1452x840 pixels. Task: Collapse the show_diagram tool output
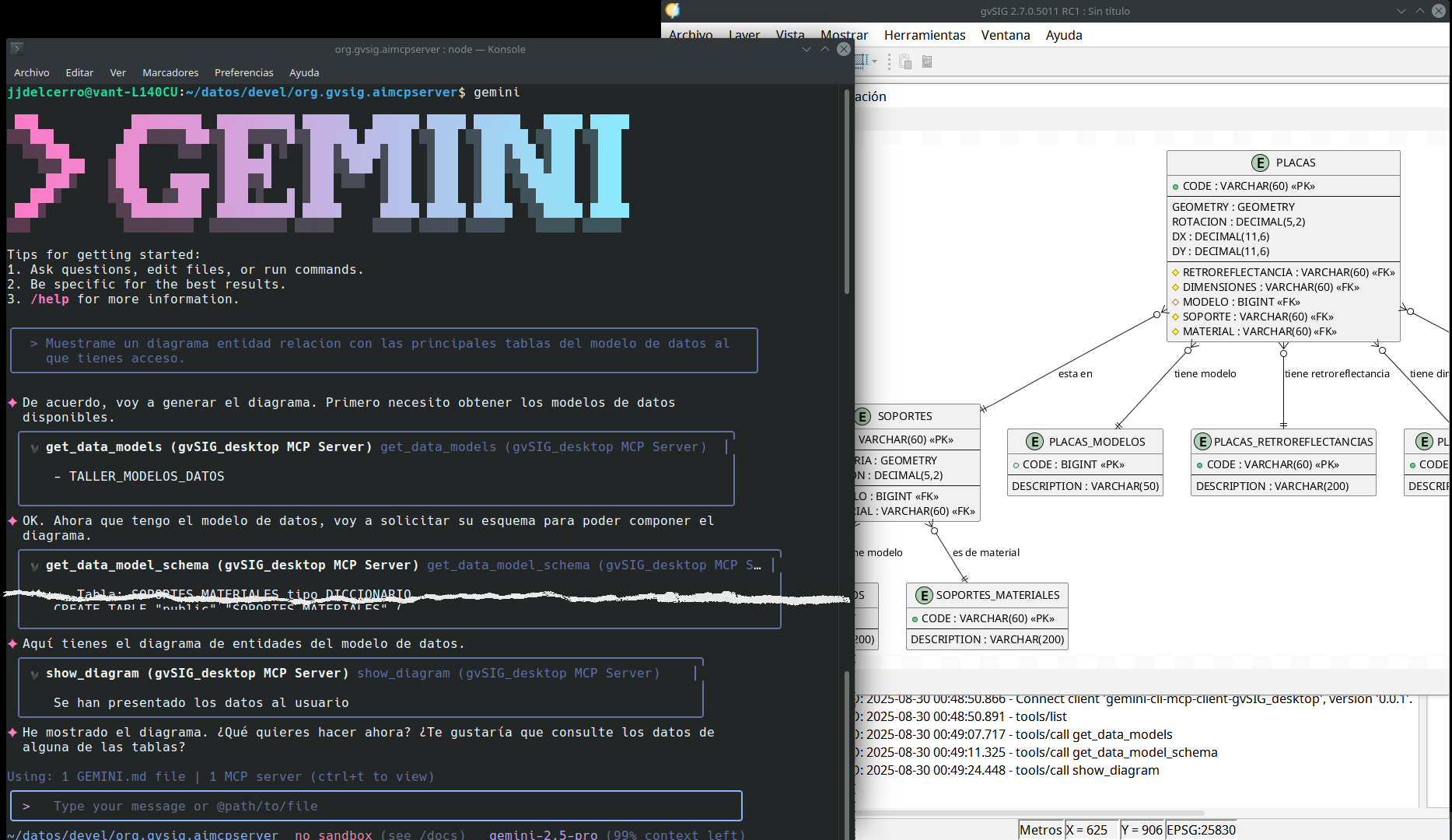click(35, 674)
